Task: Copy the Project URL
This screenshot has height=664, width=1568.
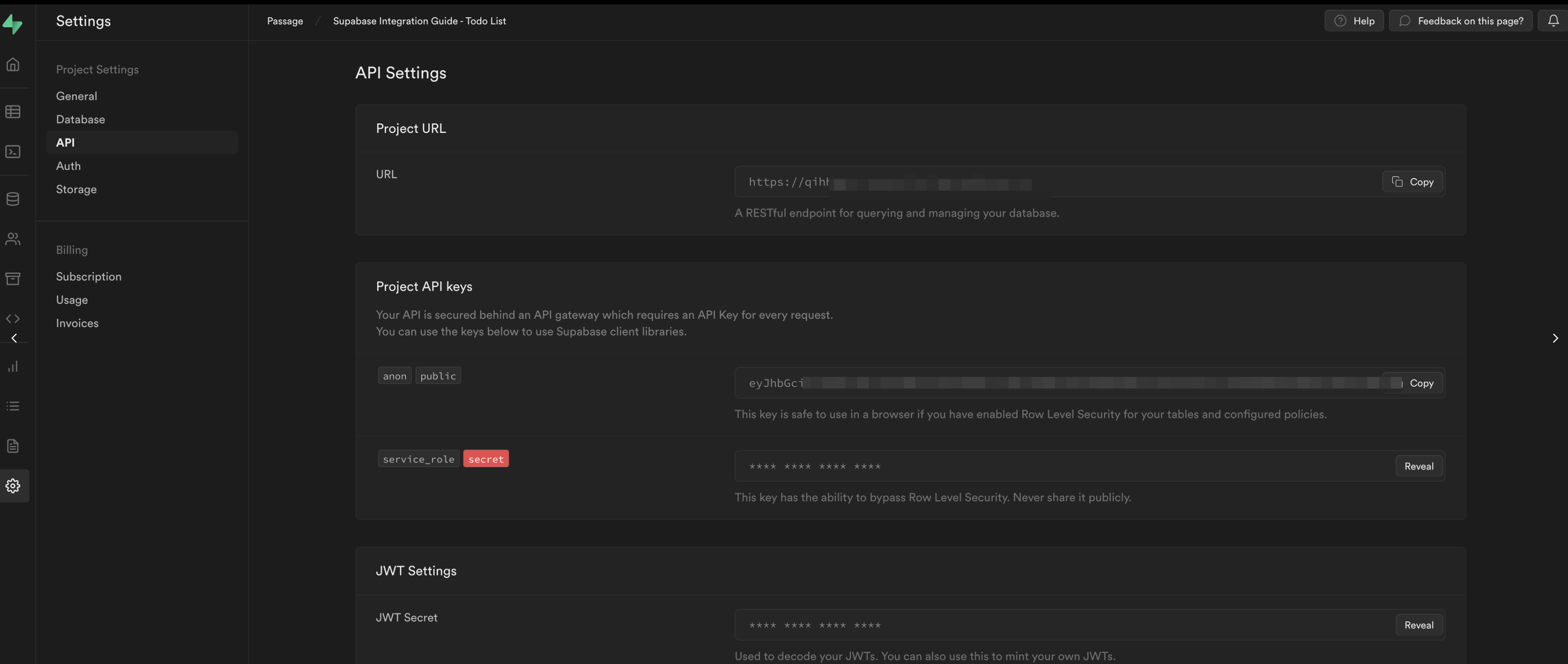Action: (1412, 182)
